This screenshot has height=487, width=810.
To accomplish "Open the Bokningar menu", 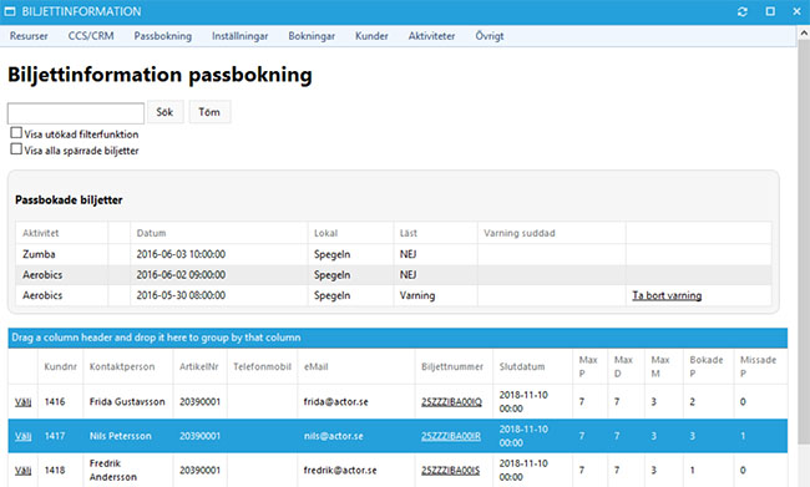I will click(x=311, y=36).
